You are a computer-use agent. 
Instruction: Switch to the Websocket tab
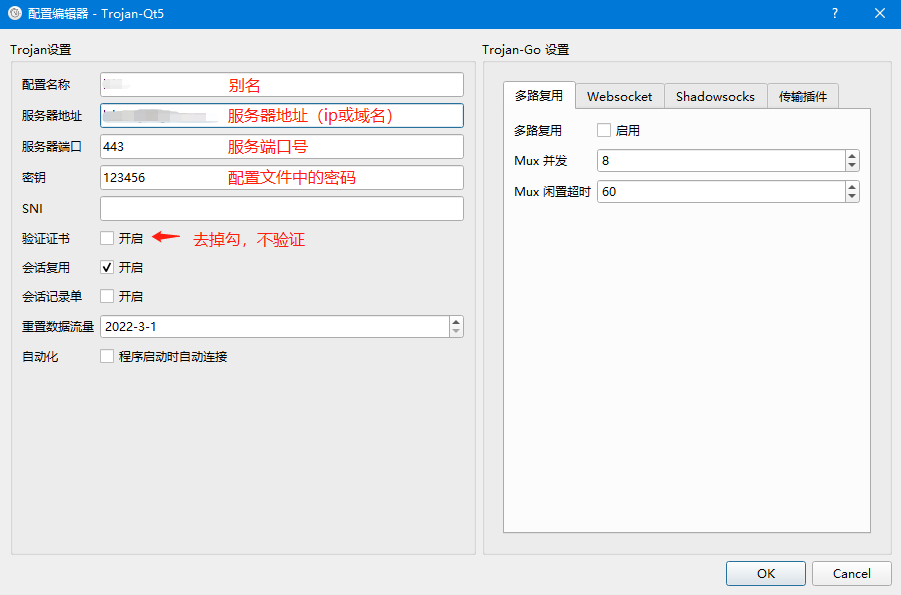point(619,97)
